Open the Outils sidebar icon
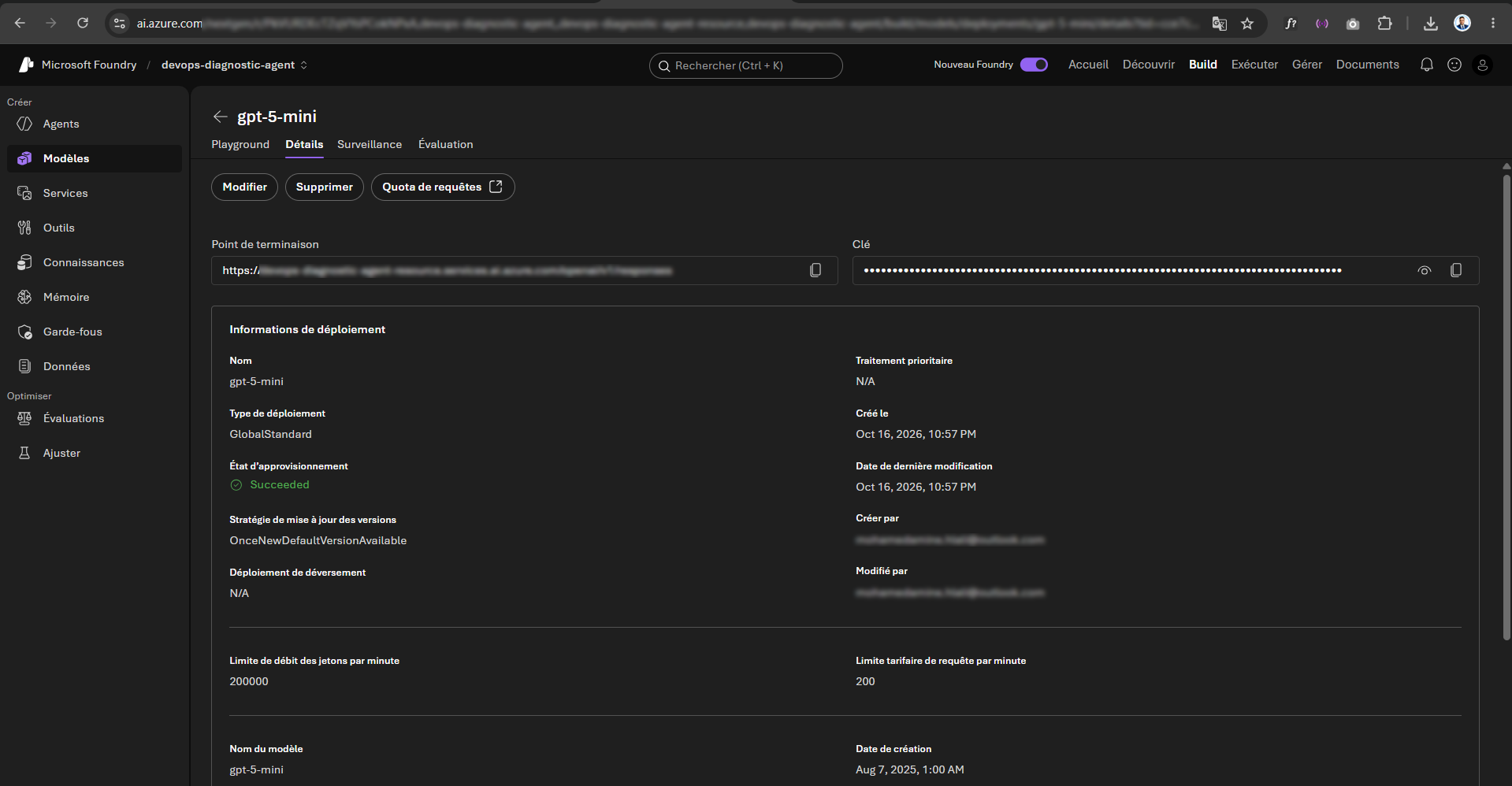1512x786 pixels. pyautogui.click(x=24, y=228)
